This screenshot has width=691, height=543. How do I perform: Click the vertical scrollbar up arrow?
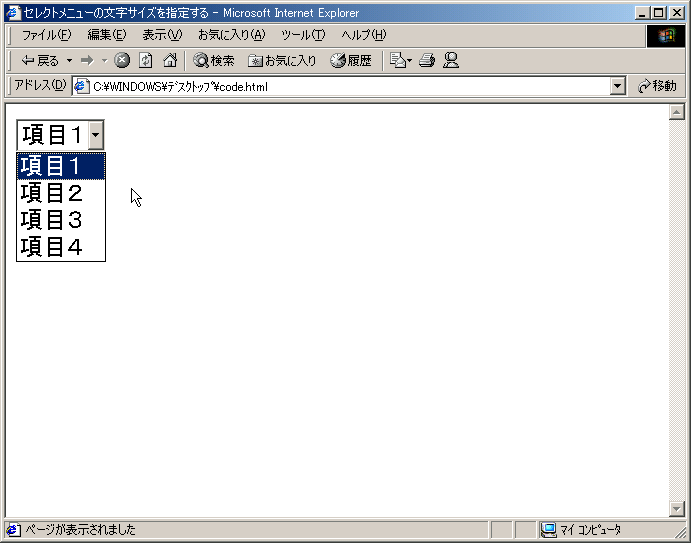(676, 112)
